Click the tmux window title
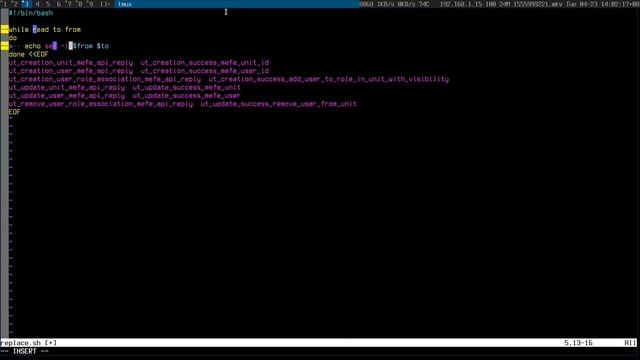 tap(125, 4)
